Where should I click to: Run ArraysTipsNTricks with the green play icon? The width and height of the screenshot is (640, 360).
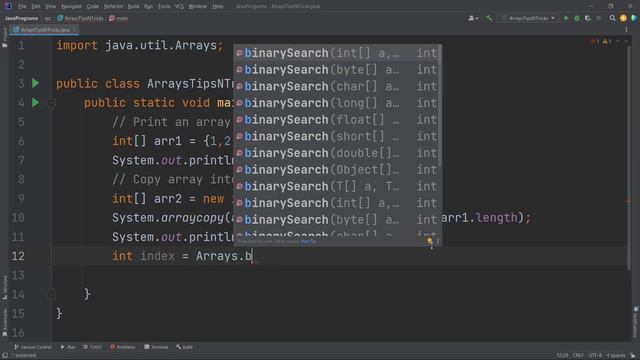pyautogui.click(x=566, y=18)
